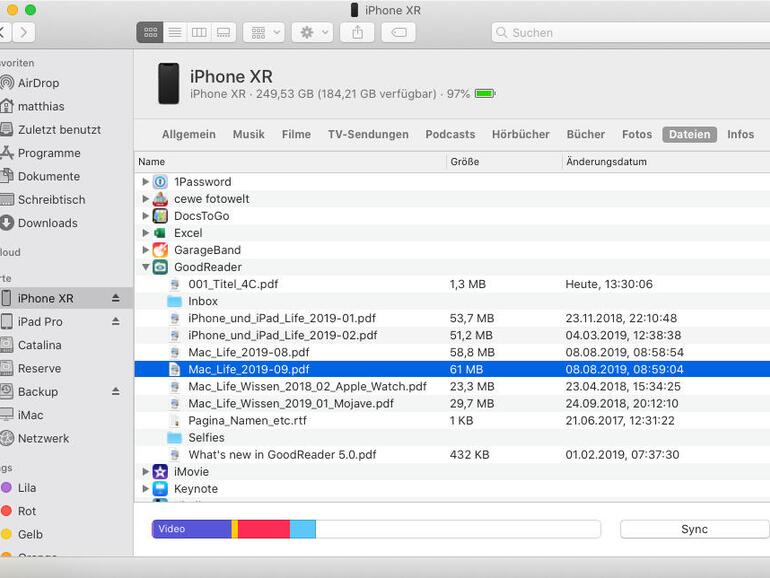Switch to gallery view

(223, 33)
